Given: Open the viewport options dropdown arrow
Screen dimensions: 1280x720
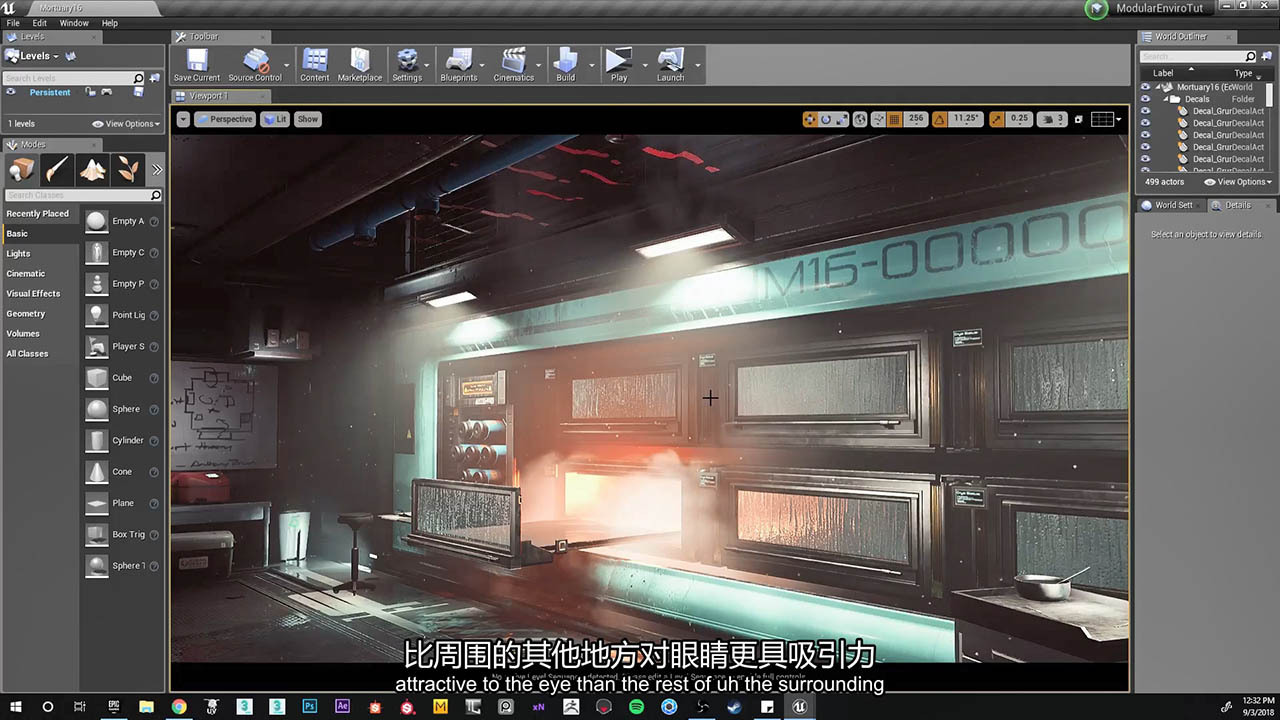Looking at the screenshot, I should 183,119.
